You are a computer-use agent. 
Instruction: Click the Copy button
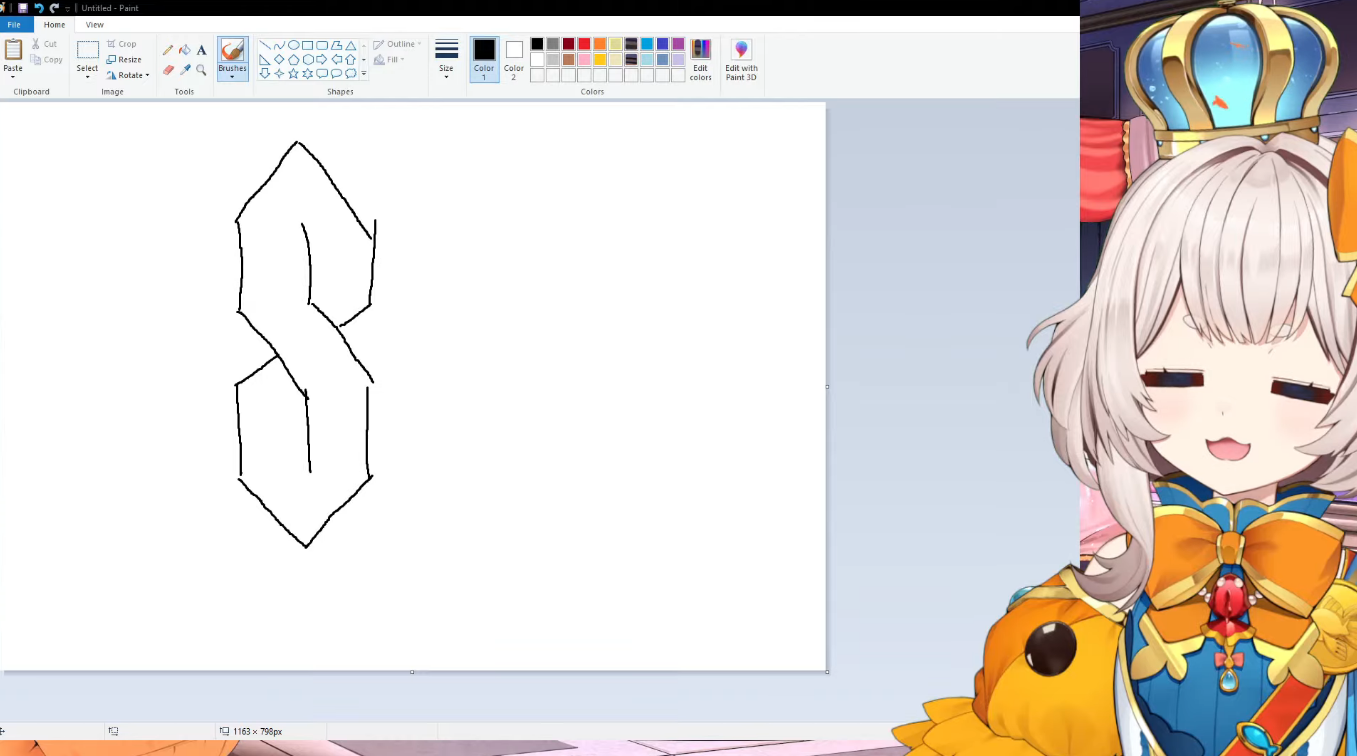pos(47,60)
